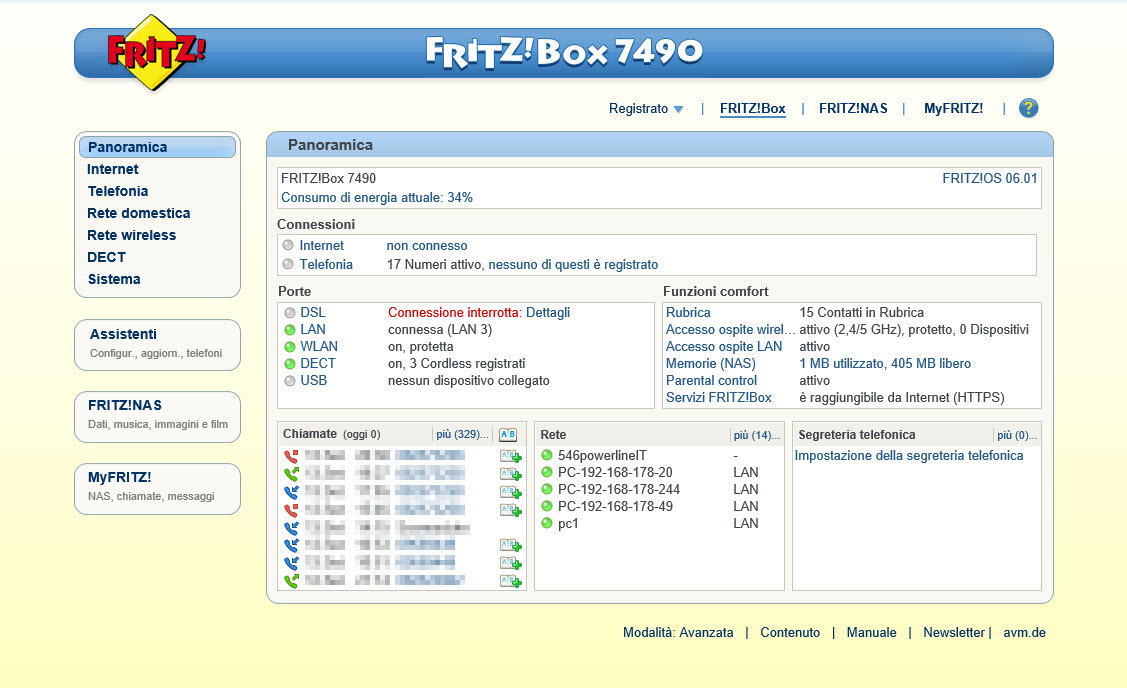Add the last call's number to the phonebook
Image resolution: width=1127 pixels, height=688 pixels.
(510, 581)
